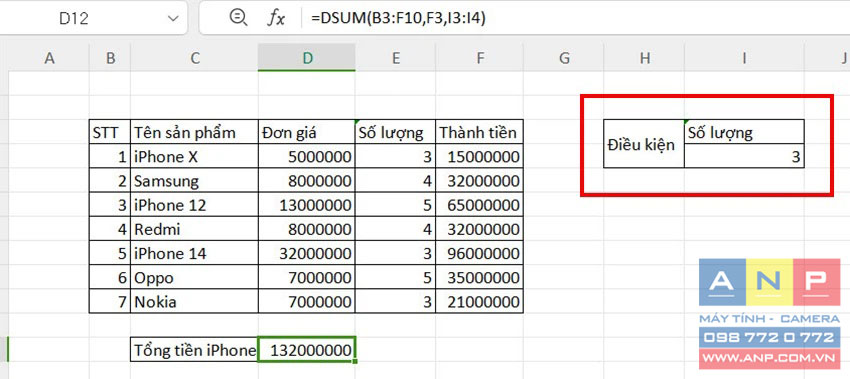The image size is (850, 379).
Task: Select the 'iPhone 12' cell
Action: 195,205
